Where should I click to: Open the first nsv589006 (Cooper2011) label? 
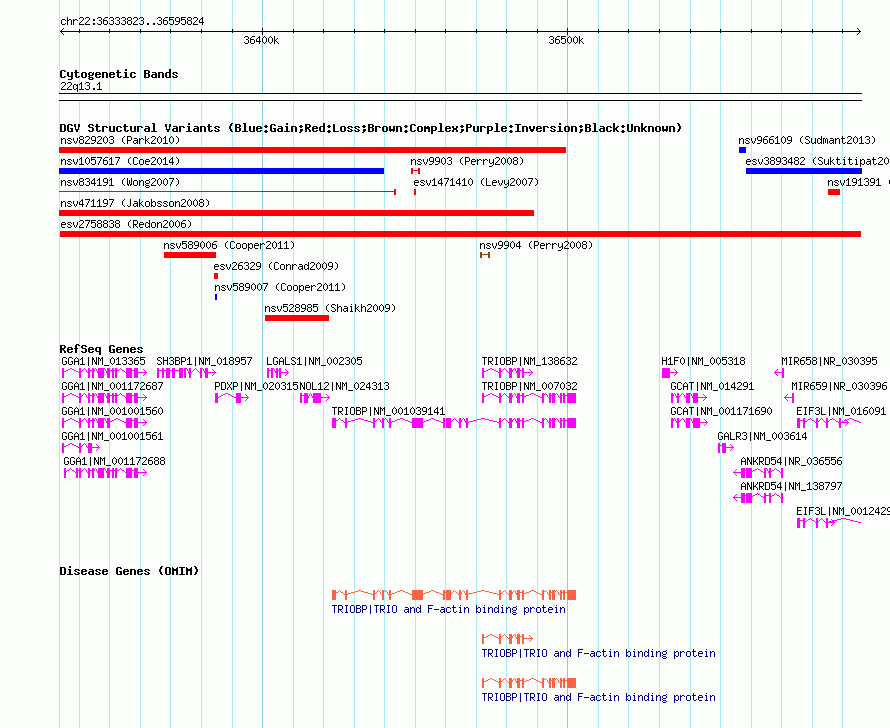[229, 245]
